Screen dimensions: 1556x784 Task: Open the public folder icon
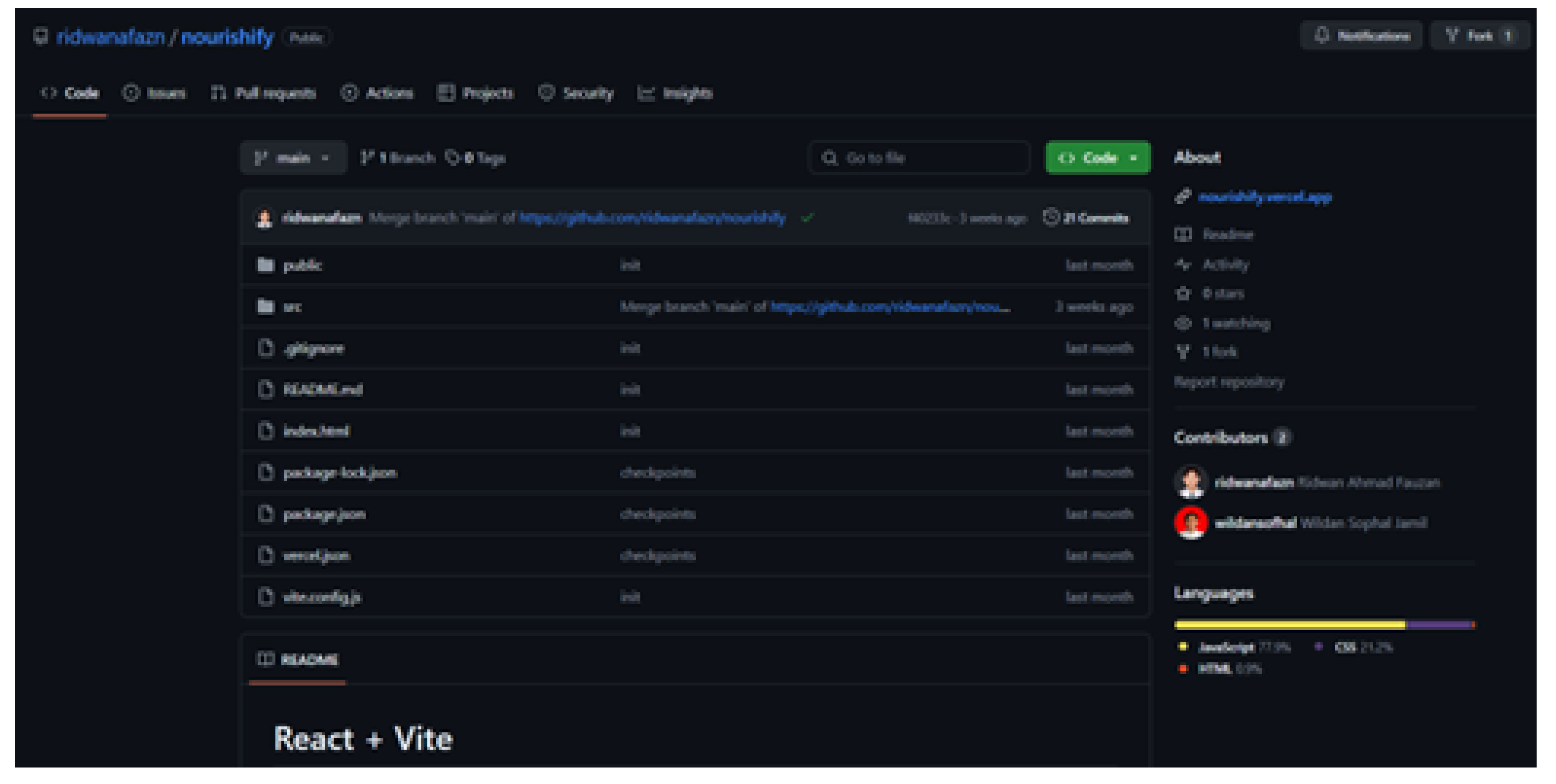pyautogui.click(x=265, y=266)
